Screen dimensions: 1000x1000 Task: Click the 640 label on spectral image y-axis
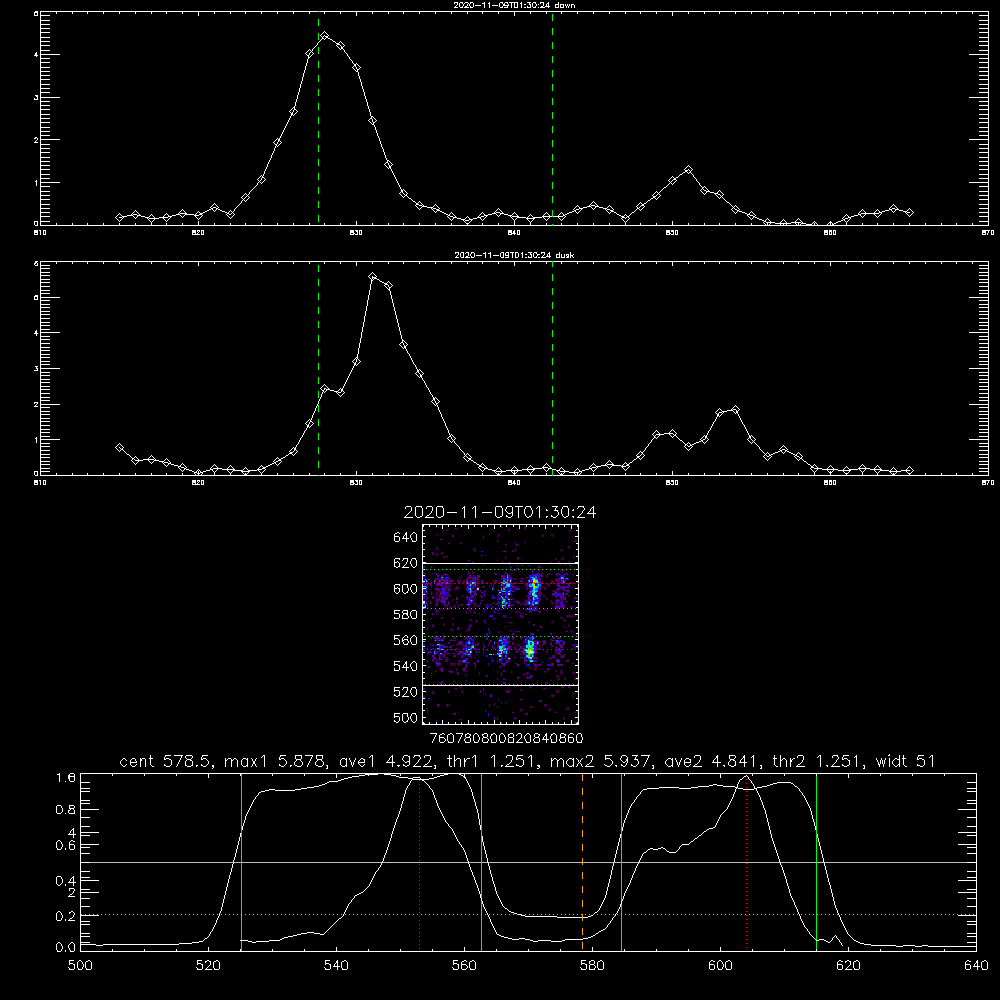click(x=406, y=537)
